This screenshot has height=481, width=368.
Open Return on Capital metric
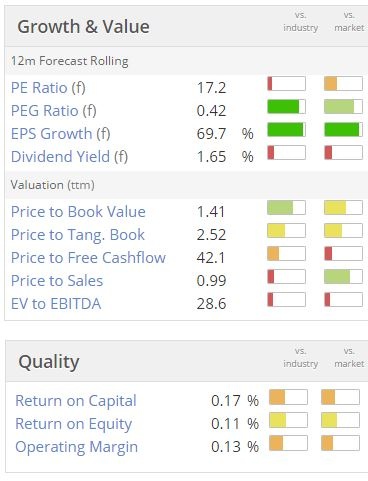coord(76,401)
